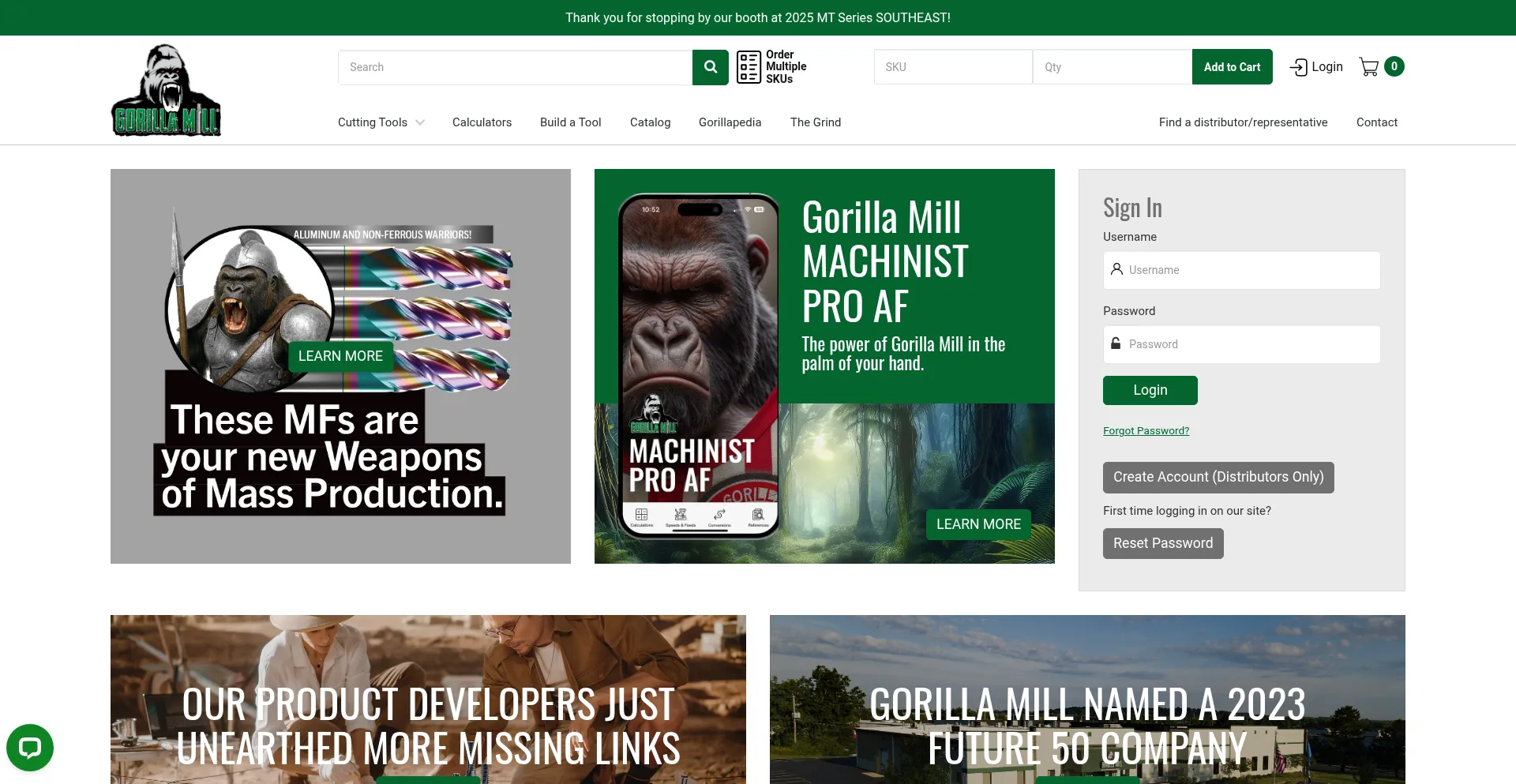
Task: Click Add to Cart button
Action: 1232,66
